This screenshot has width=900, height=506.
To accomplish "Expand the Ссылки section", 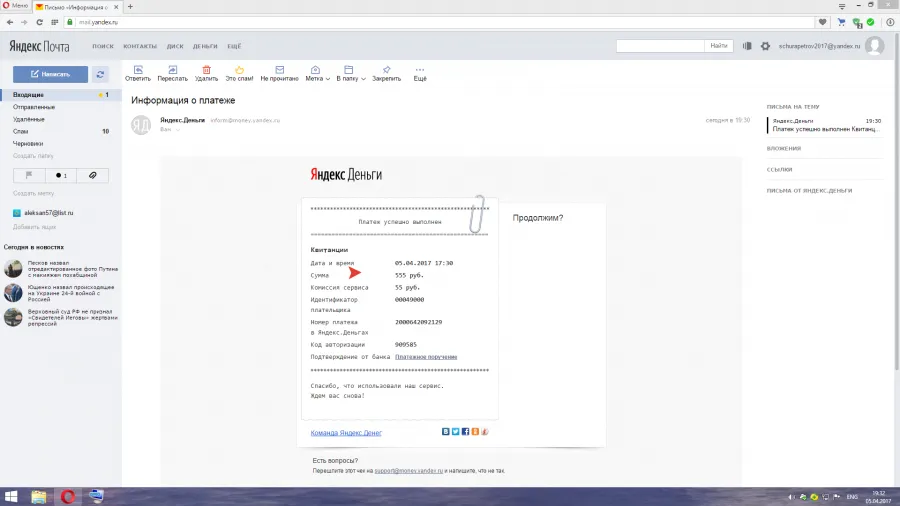I will pos(779,170).
